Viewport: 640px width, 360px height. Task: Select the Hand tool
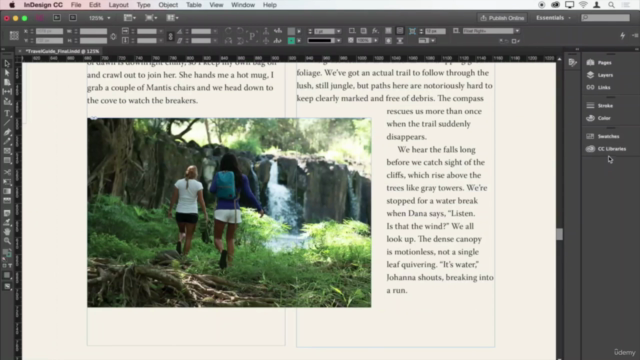7,231
